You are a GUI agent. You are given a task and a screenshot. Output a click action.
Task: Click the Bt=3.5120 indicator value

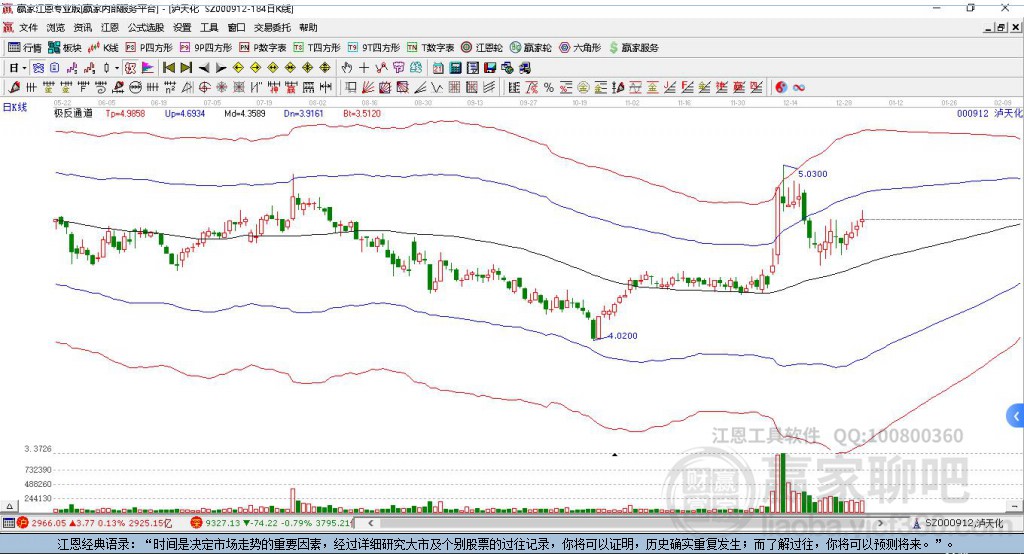(362, 113)
